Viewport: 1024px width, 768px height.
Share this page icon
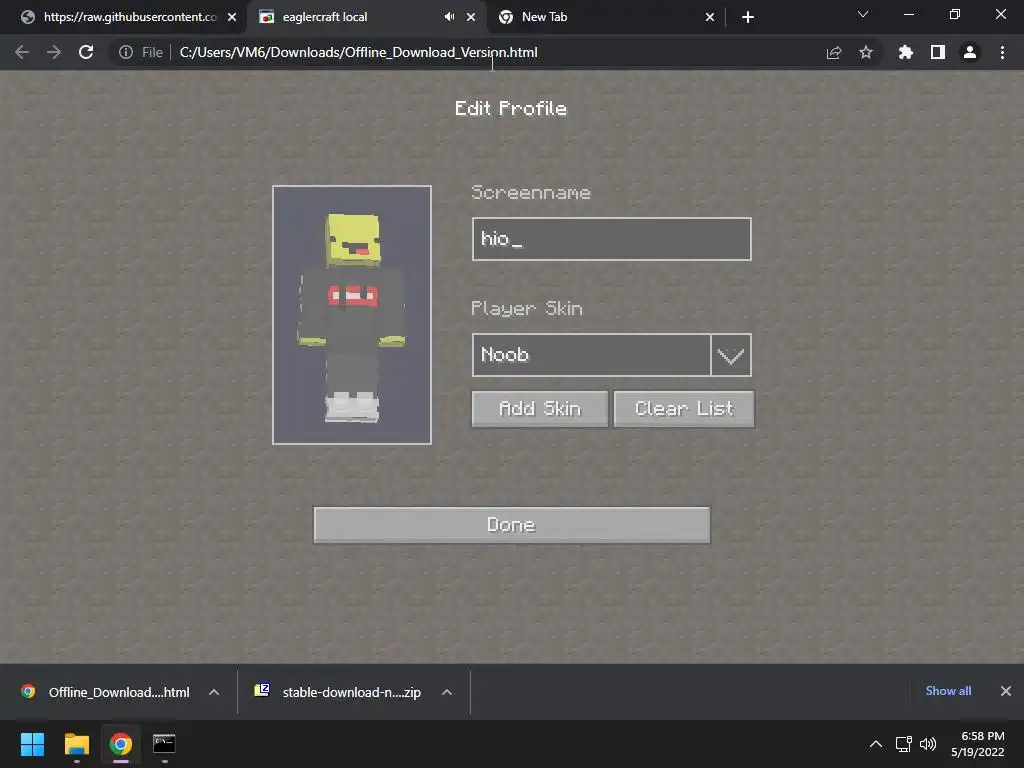[834, 53]
